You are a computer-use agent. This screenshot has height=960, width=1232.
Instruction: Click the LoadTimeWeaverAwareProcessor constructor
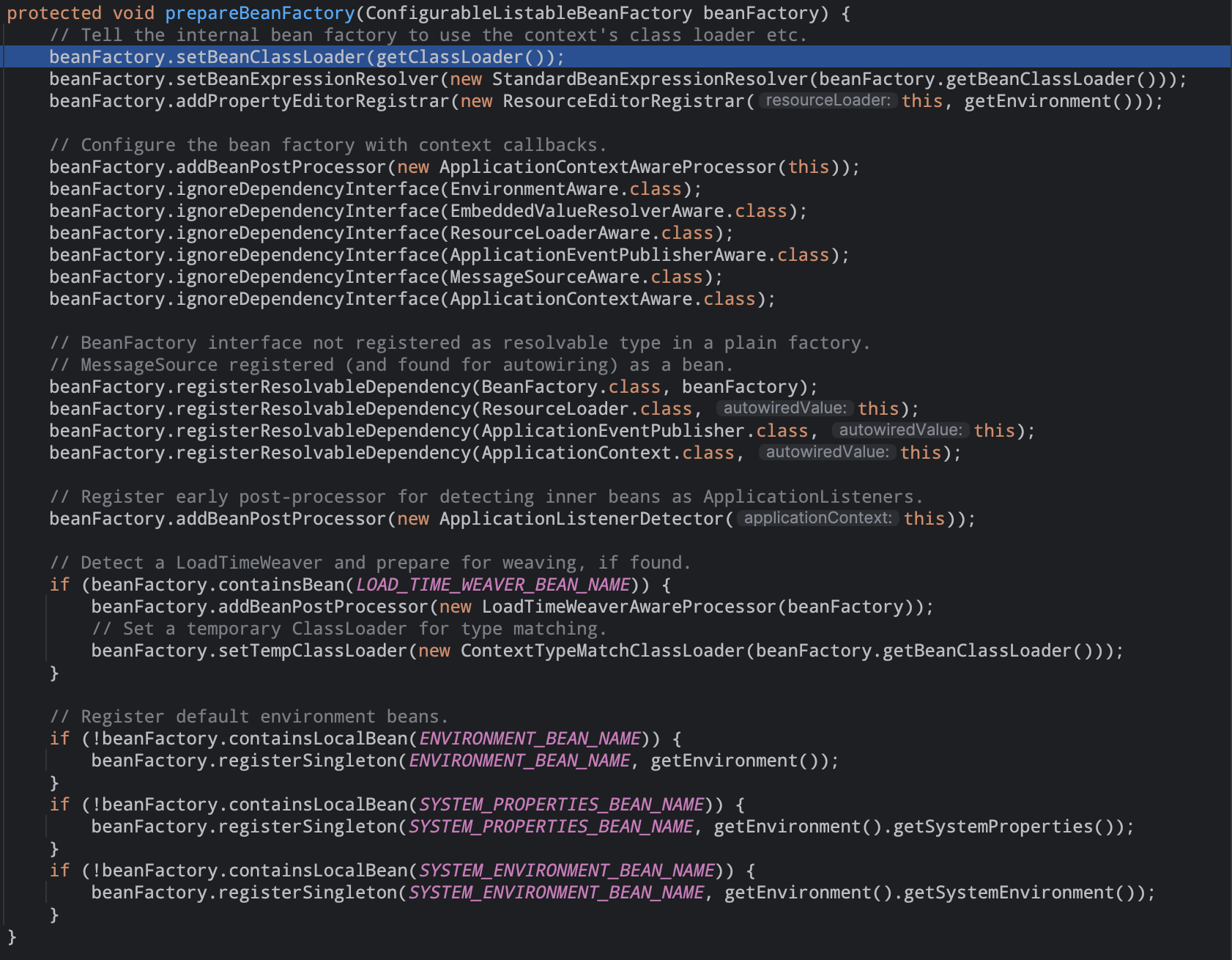(628, 607)
